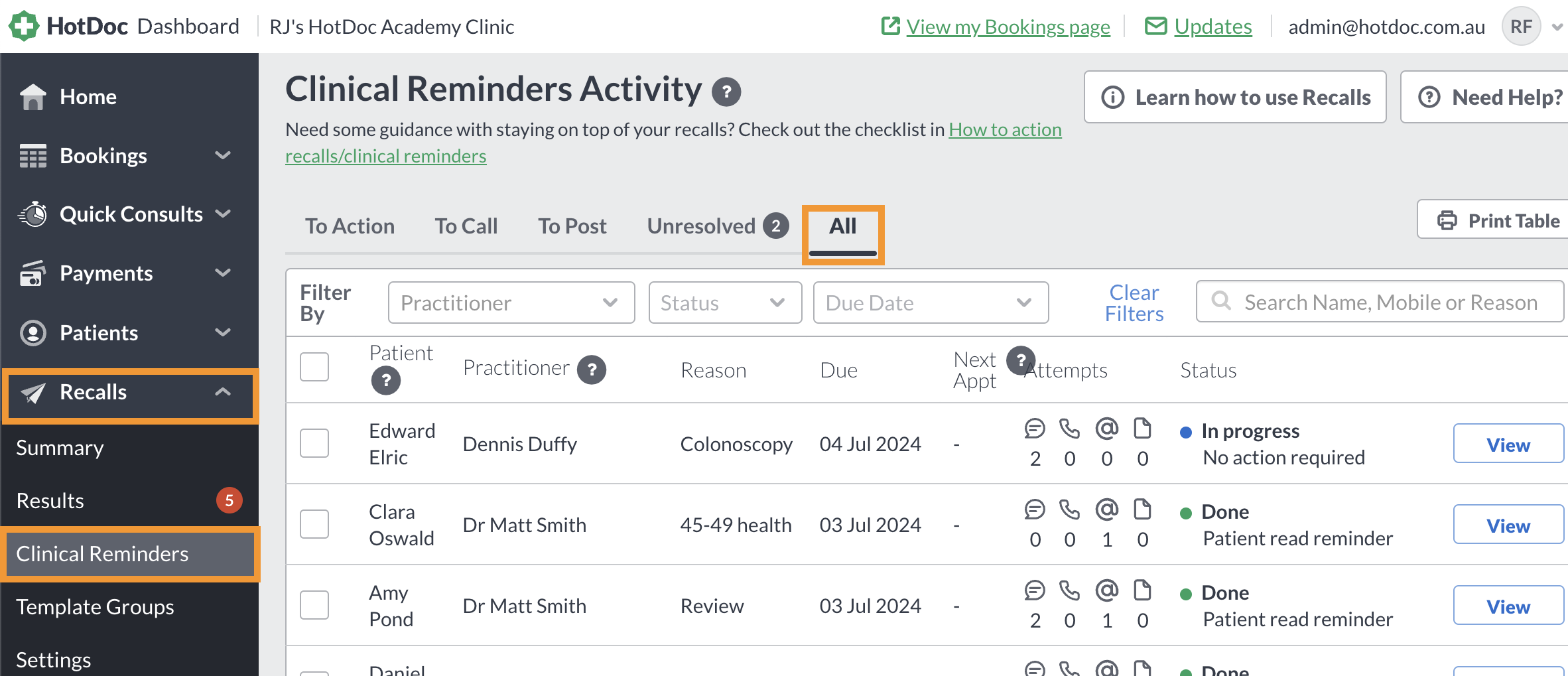Switch to the To Call tab
This screenshot has width=1568, height=676.
pos(466,226)
